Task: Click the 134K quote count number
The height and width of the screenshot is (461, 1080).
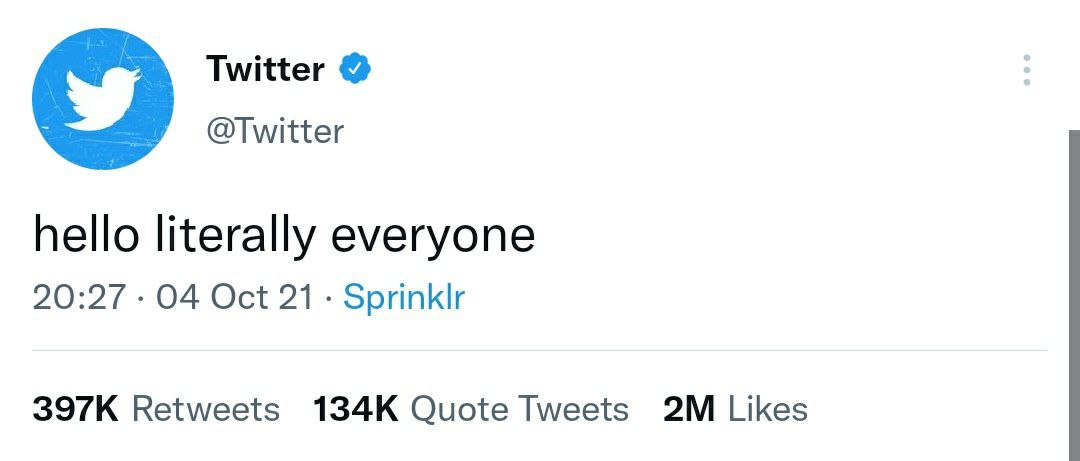Action: click(356, 408)
